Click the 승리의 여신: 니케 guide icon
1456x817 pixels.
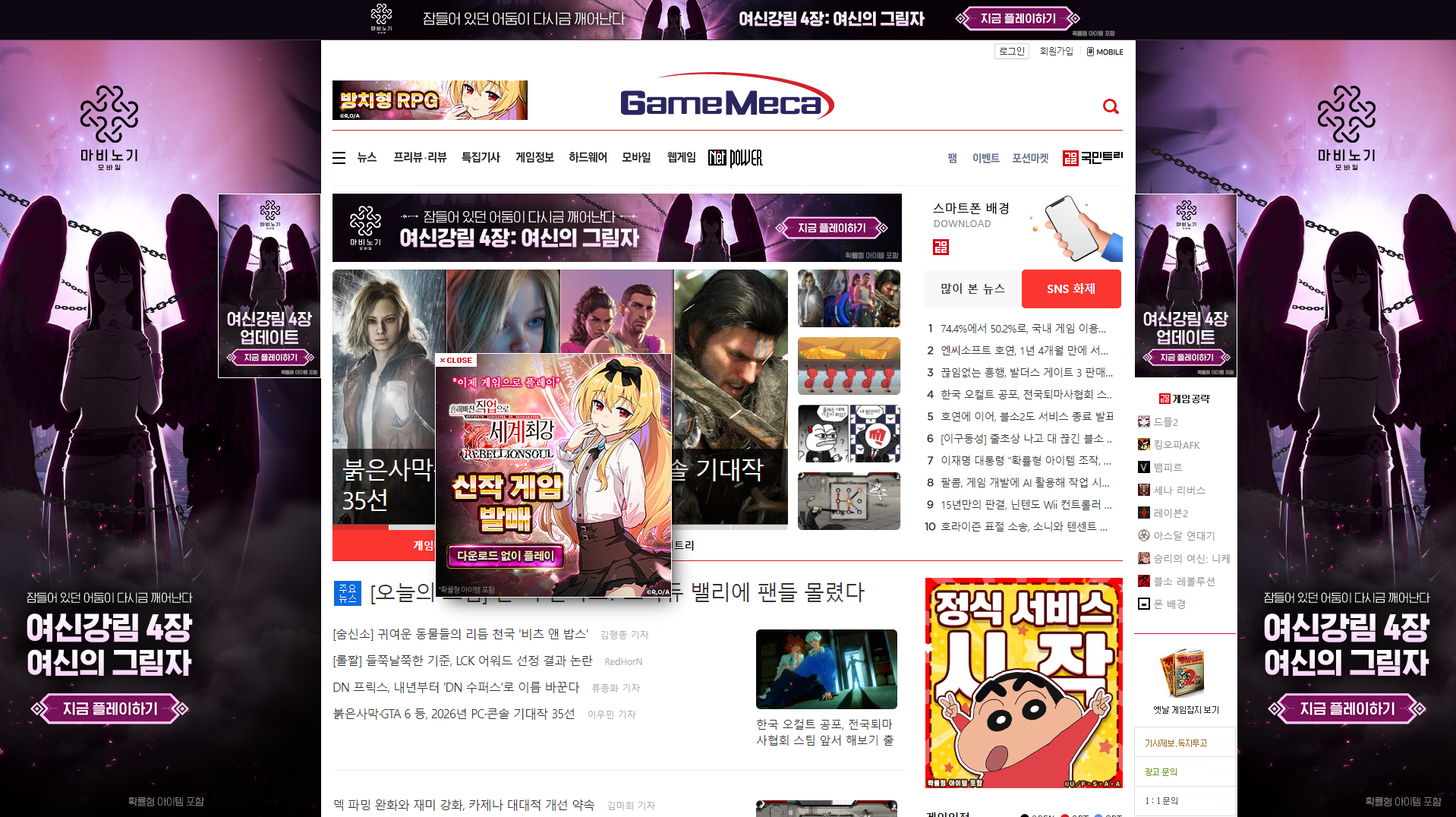[x=1144, y=558]
